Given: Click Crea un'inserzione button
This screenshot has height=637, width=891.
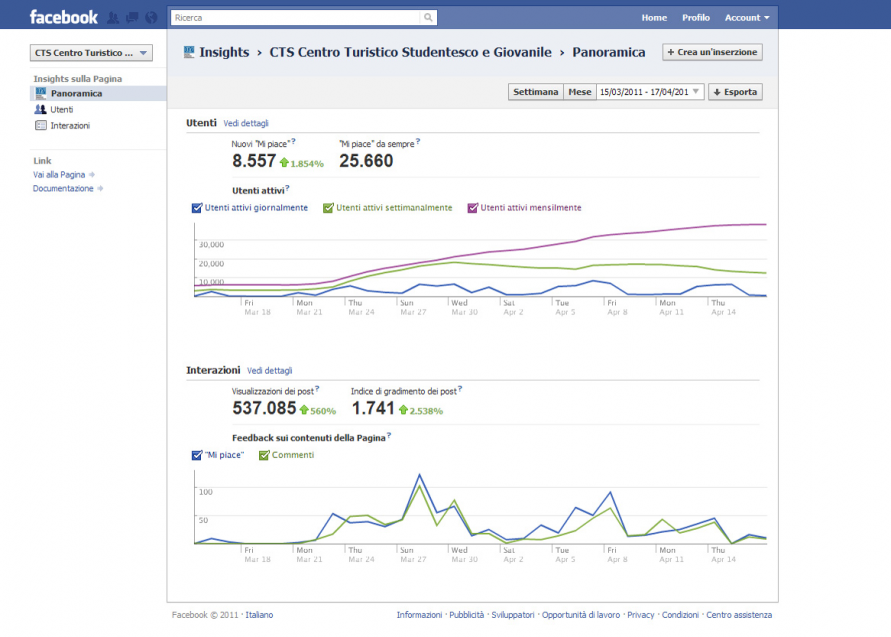Looking at the screenshot, I should tap(712, 52).
